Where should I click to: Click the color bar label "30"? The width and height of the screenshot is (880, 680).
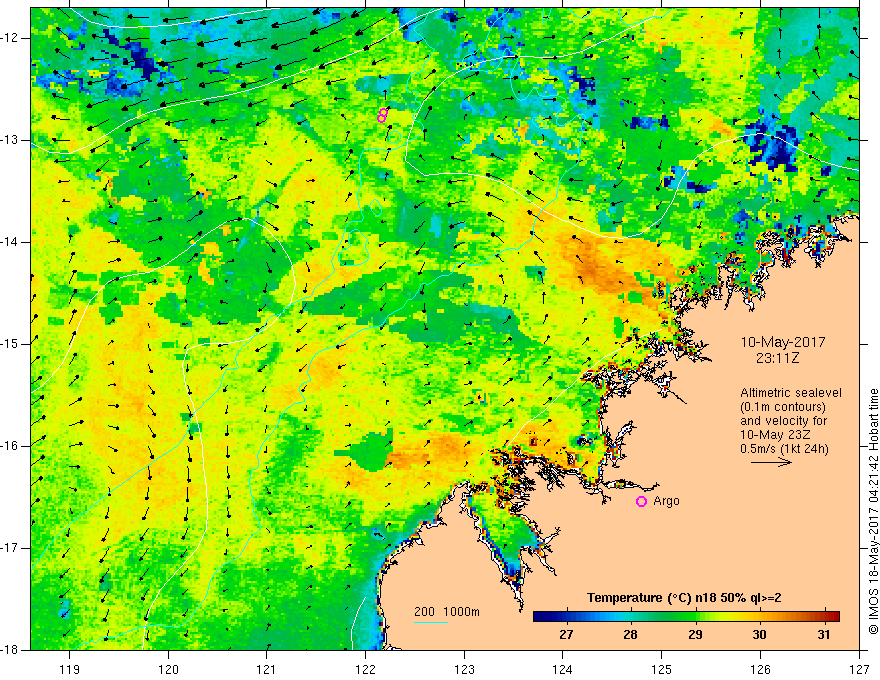click(x=759, y=635)
